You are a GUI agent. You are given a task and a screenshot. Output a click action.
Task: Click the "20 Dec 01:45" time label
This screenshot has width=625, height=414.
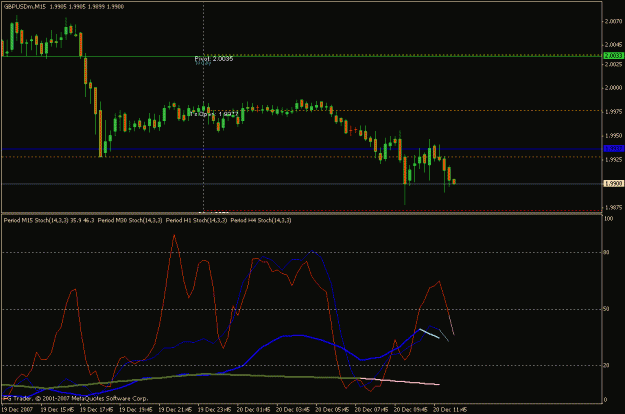coord(254,409)
